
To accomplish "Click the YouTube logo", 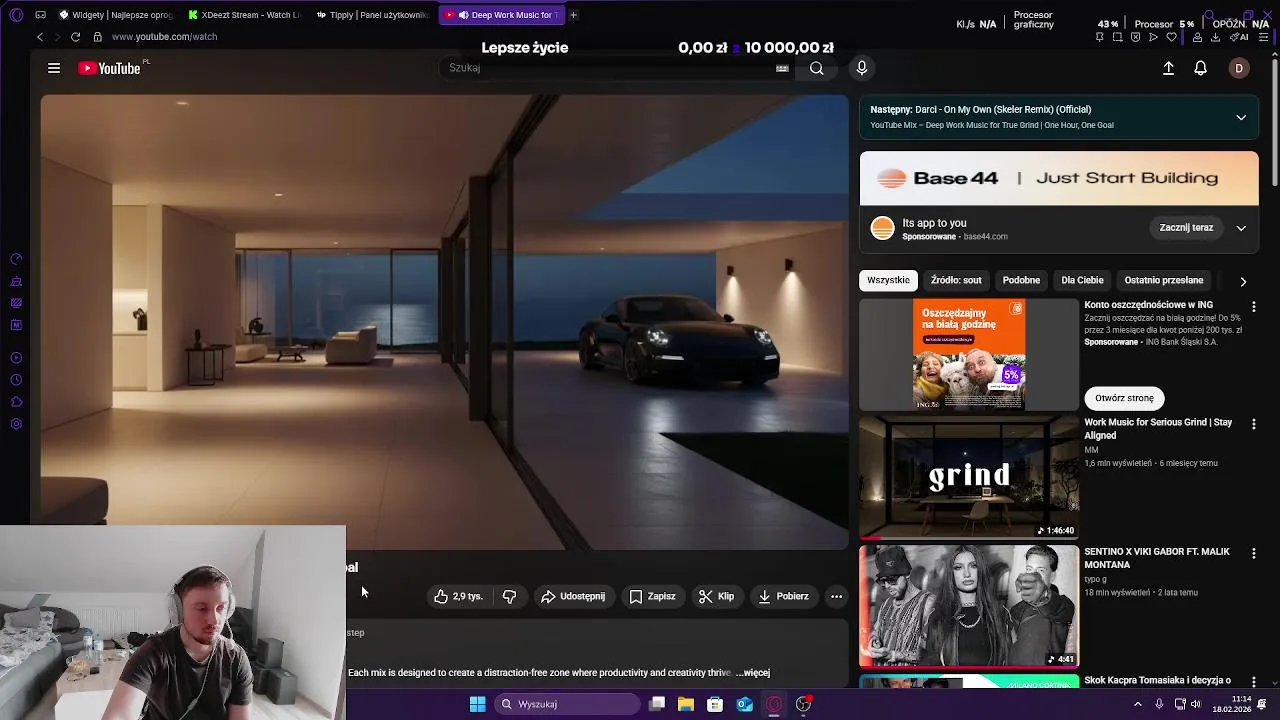I will (x=110, y=68).
